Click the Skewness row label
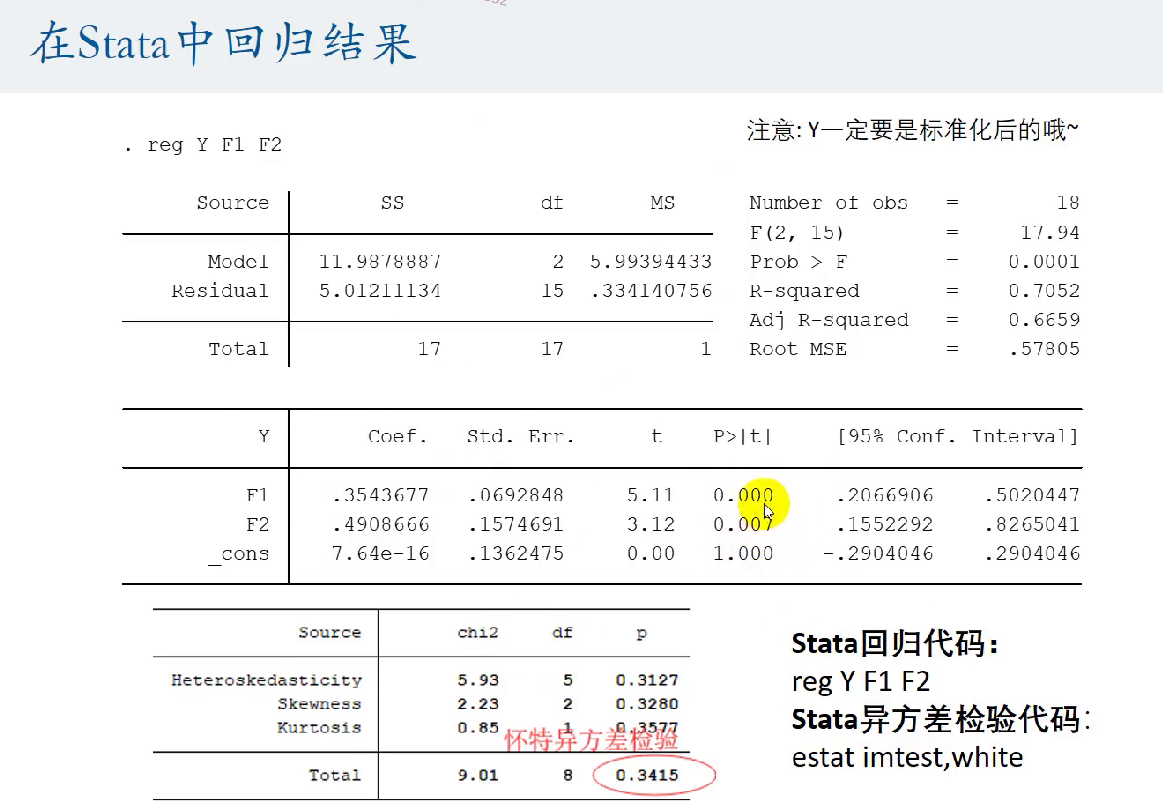This screenshot has width=1163, height=811. click(319, 704)
